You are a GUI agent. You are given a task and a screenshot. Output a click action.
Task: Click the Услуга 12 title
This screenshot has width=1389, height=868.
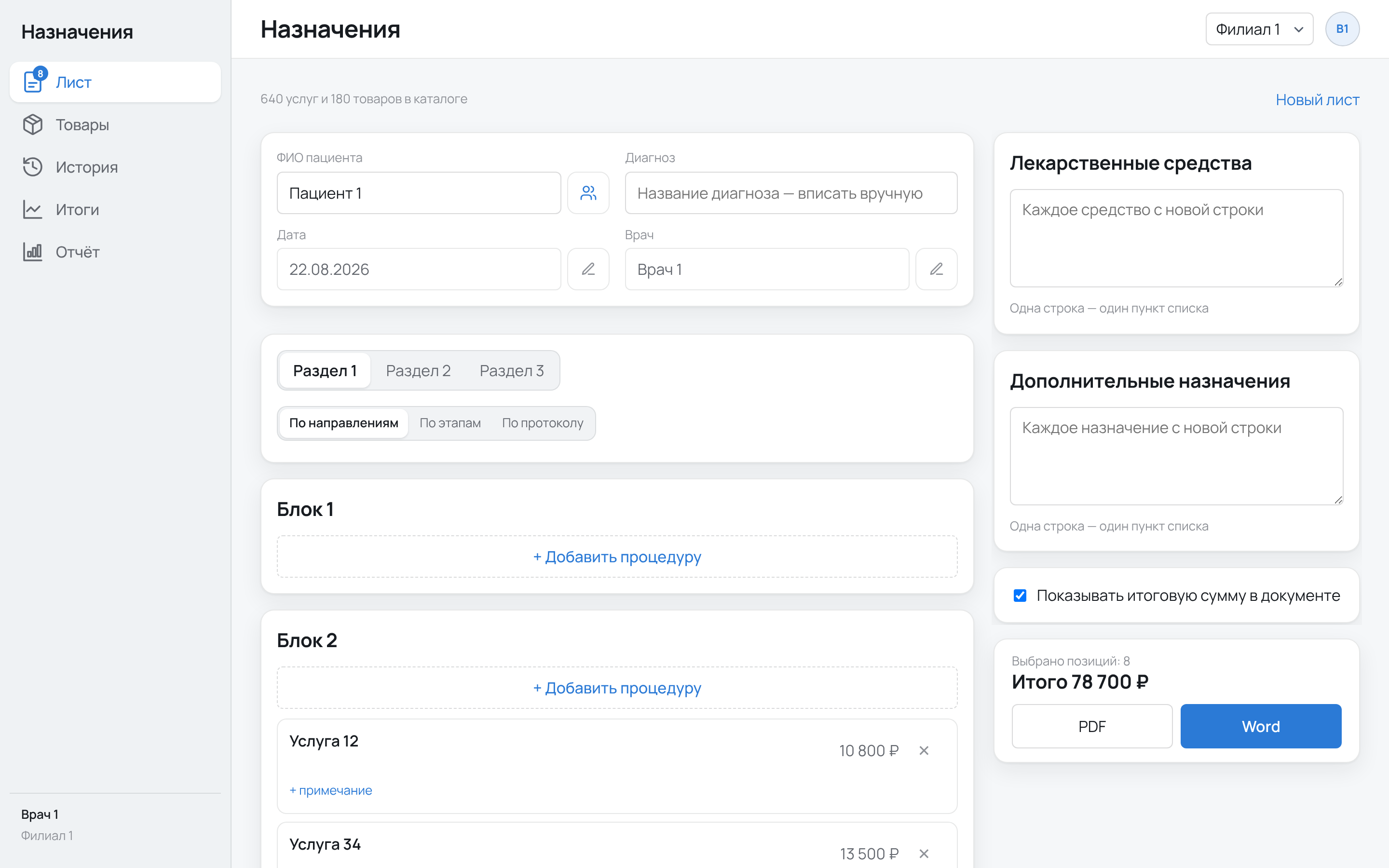pyautogui.click(x=324, y=741)
